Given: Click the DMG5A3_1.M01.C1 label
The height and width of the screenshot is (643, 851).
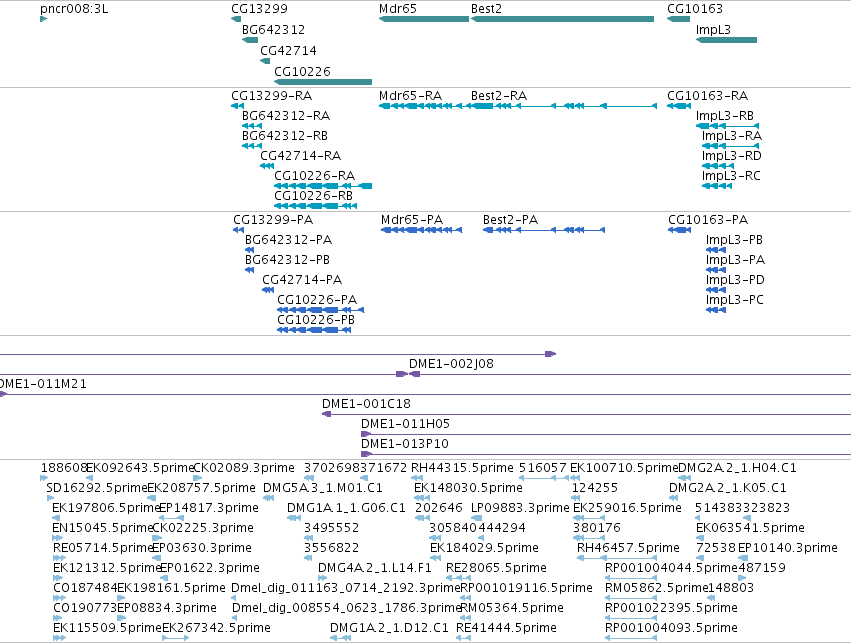Looking at the screenshot, I should pos(323,488).
